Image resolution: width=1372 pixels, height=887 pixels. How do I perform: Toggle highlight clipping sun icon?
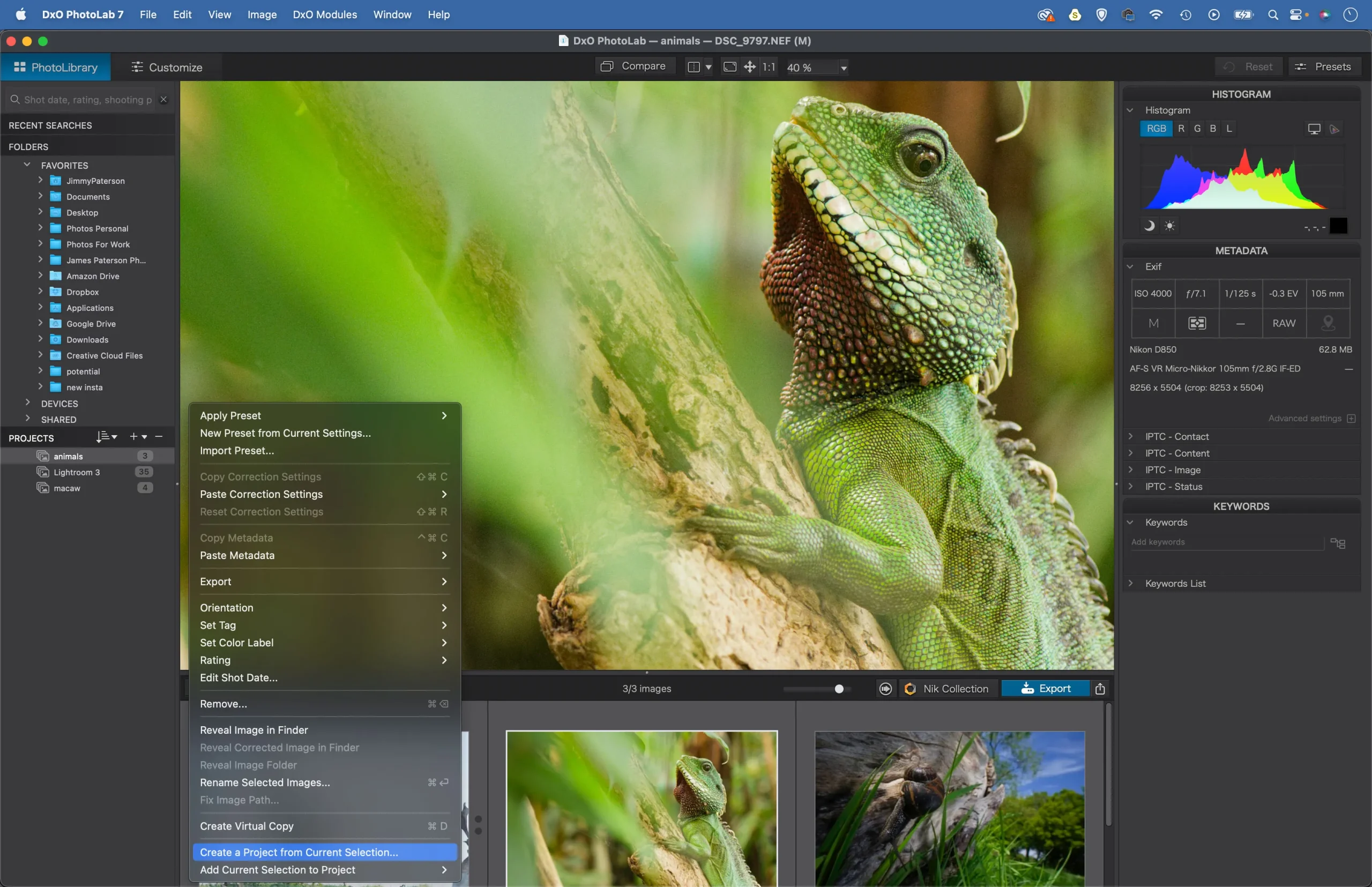1169,225
